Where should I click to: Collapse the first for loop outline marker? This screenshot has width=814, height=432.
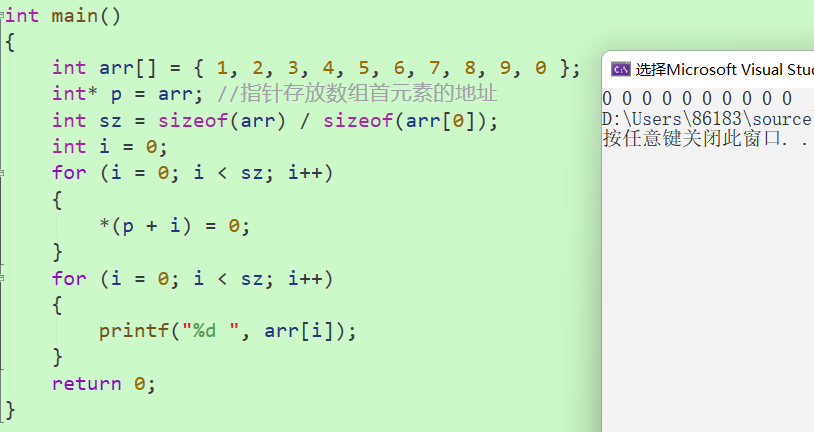(2, 172)
